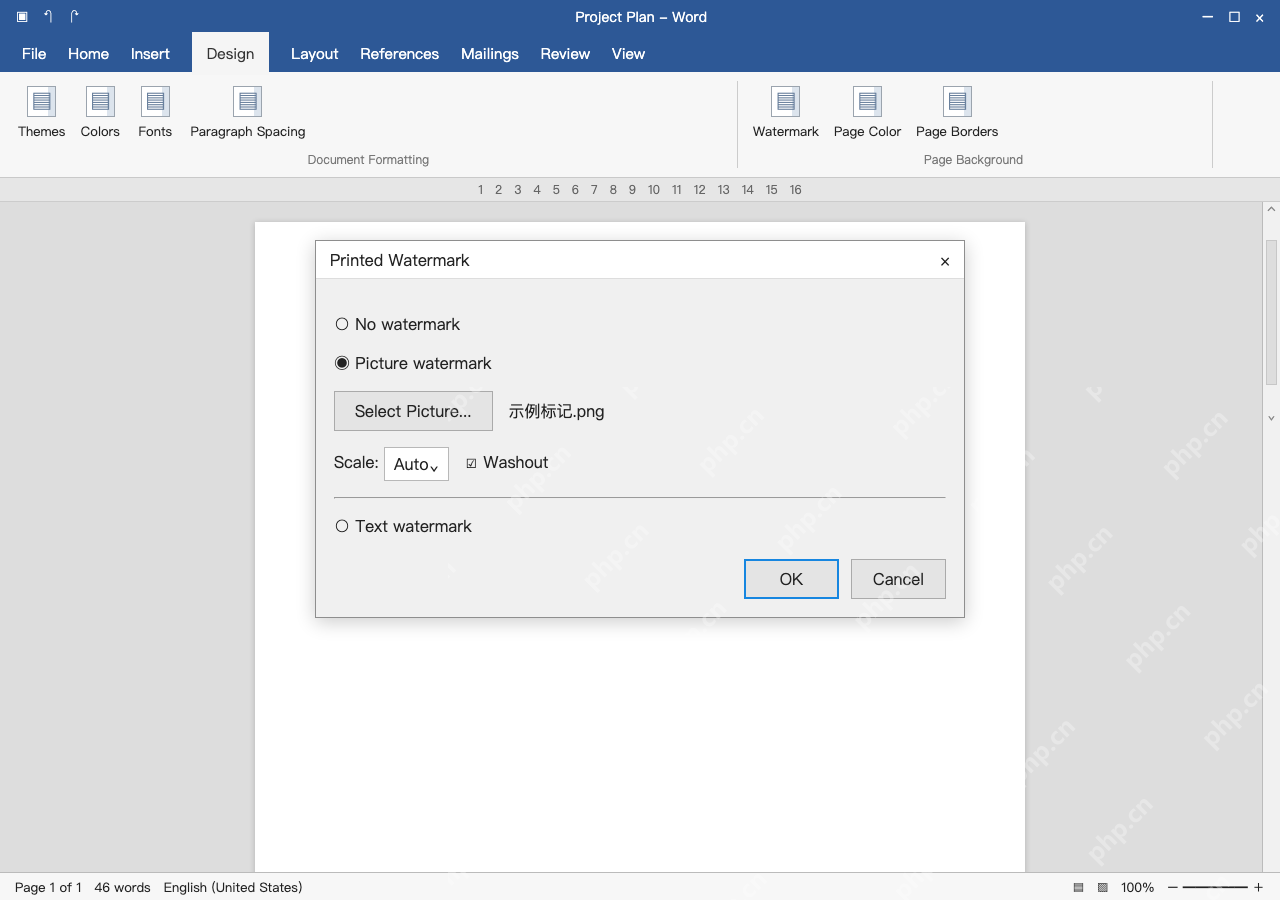
Task: Click the 示例标记.png file name
Action: (556, 411)
